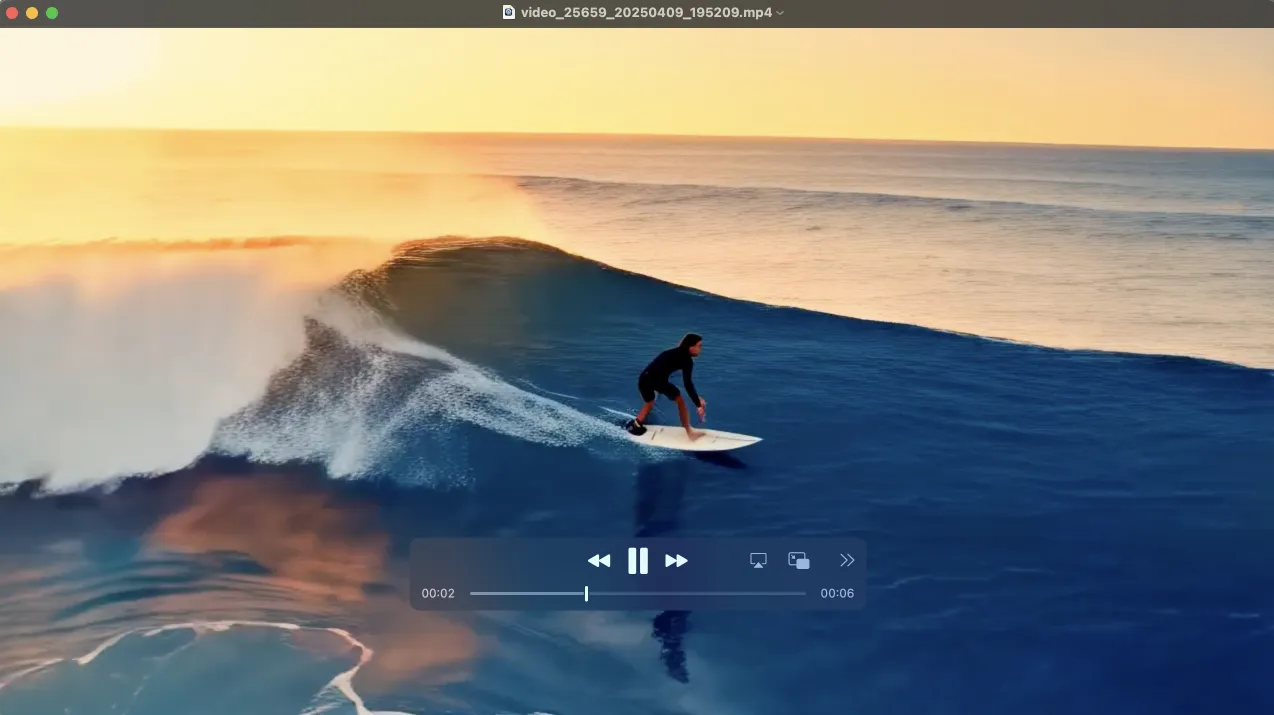Toggle the 00:06 remaining time display
Viewport: 1274px width, 715px height.
click(x=837, y=594)
